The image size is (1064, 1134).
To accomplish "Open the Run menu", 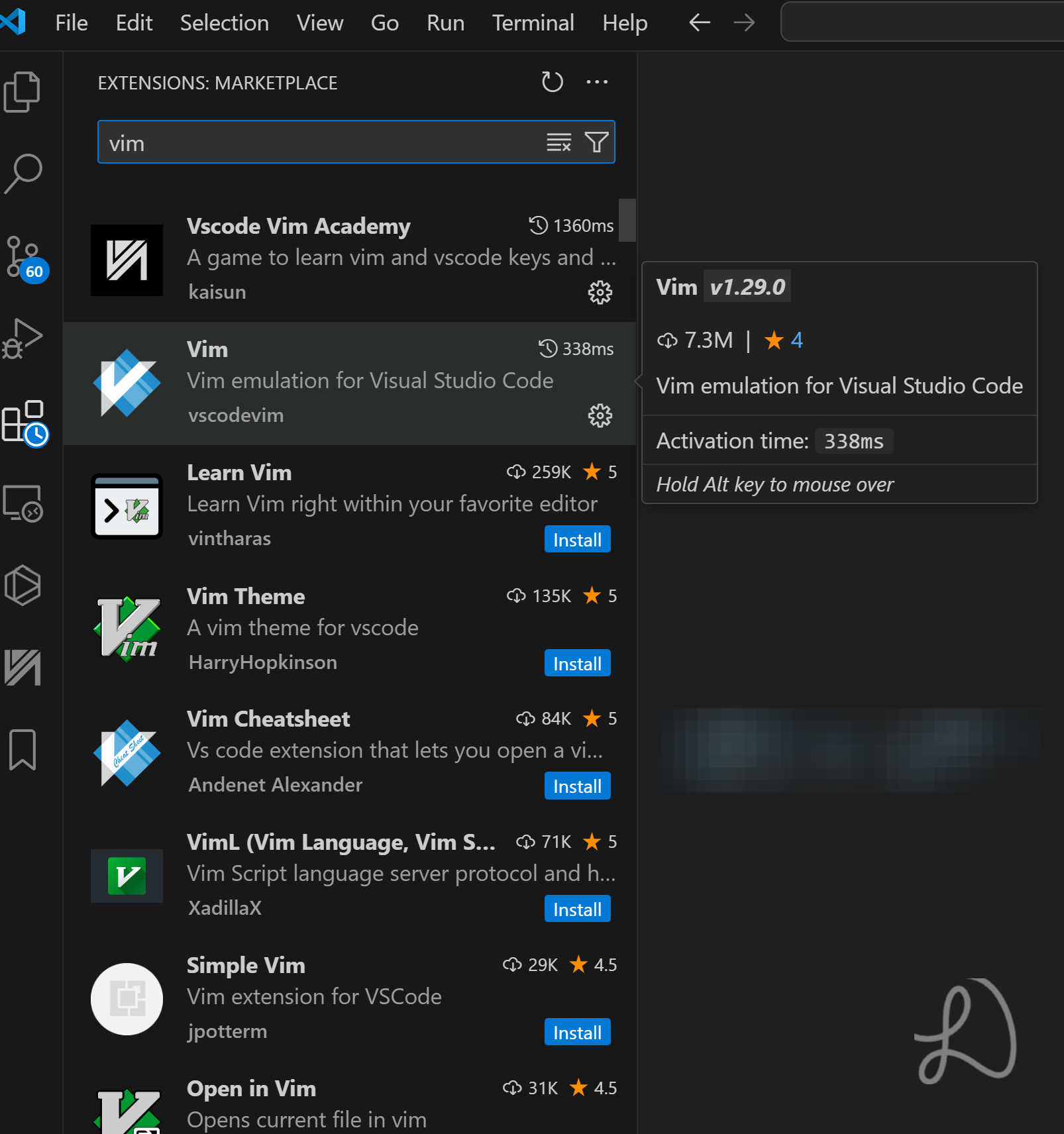I will (446, 23).
